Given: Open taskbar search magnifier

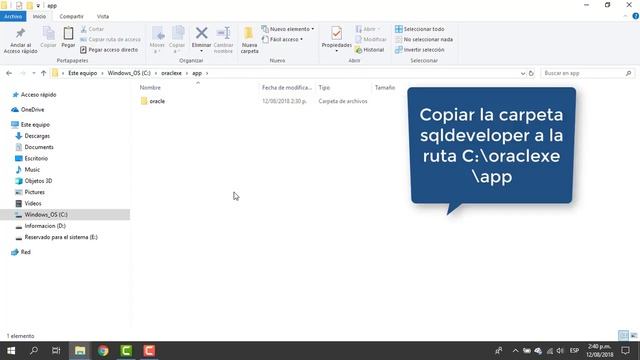Looking at the screenshot, I should [34, 351].
